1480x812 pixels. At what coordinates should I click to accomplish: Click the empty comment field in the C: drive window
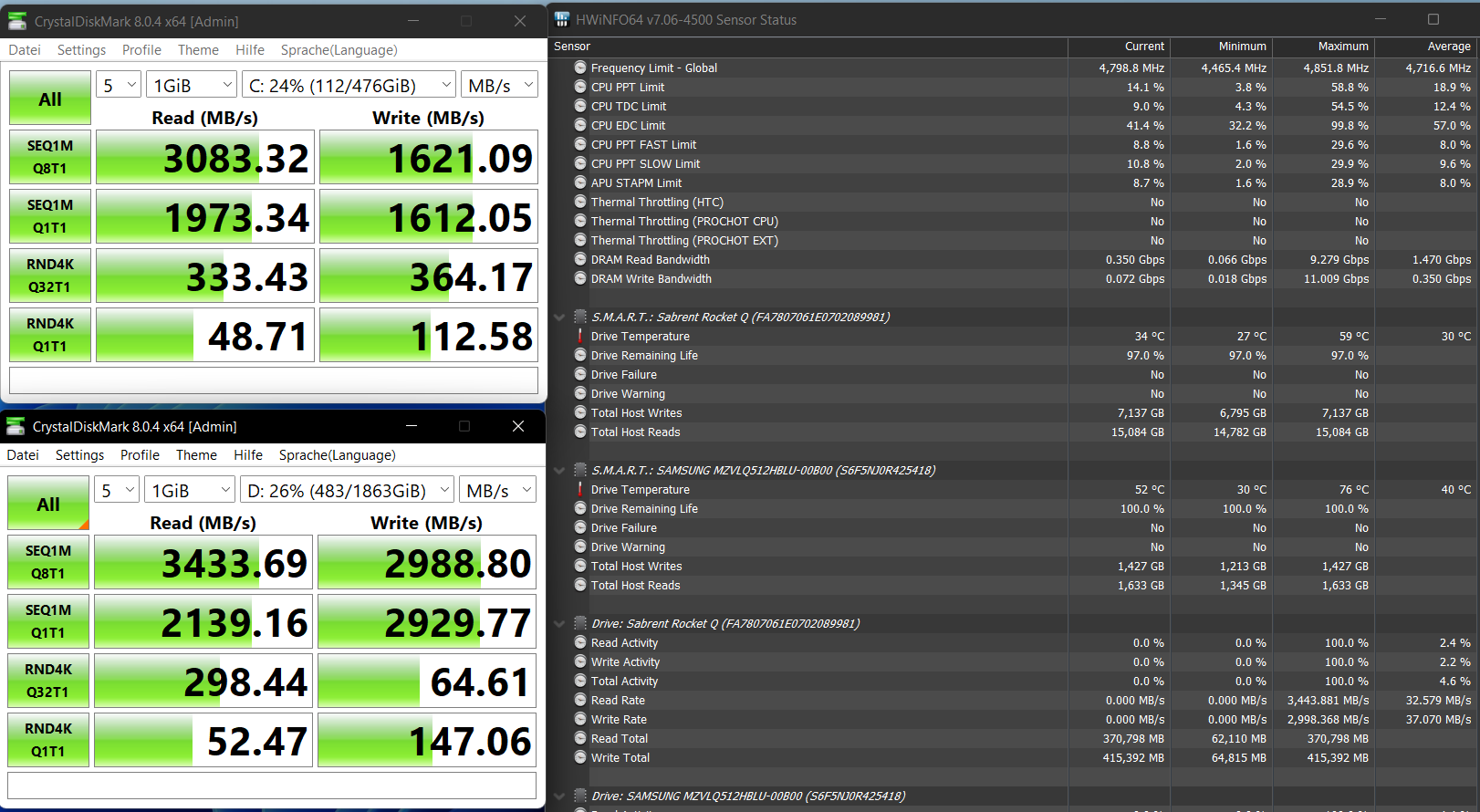(274, 380)
